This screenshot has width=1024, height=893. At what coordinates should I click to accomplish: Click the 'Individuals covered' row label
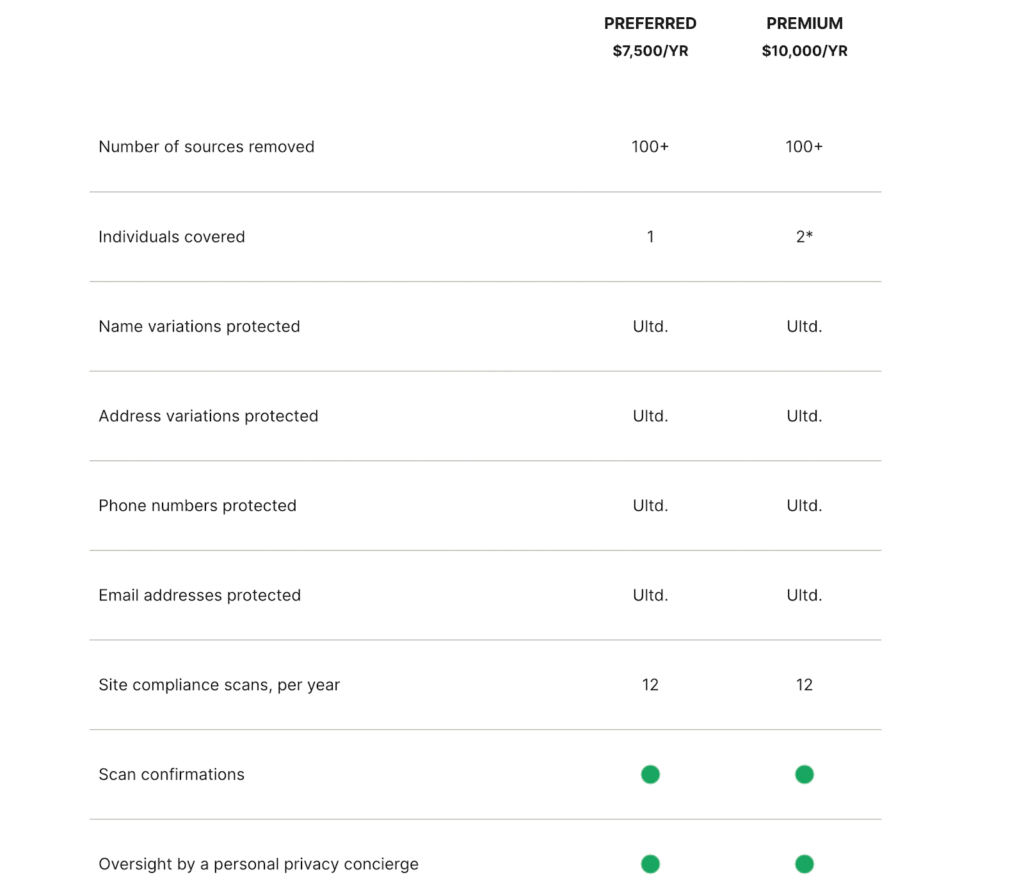click(x=171, y=237)
